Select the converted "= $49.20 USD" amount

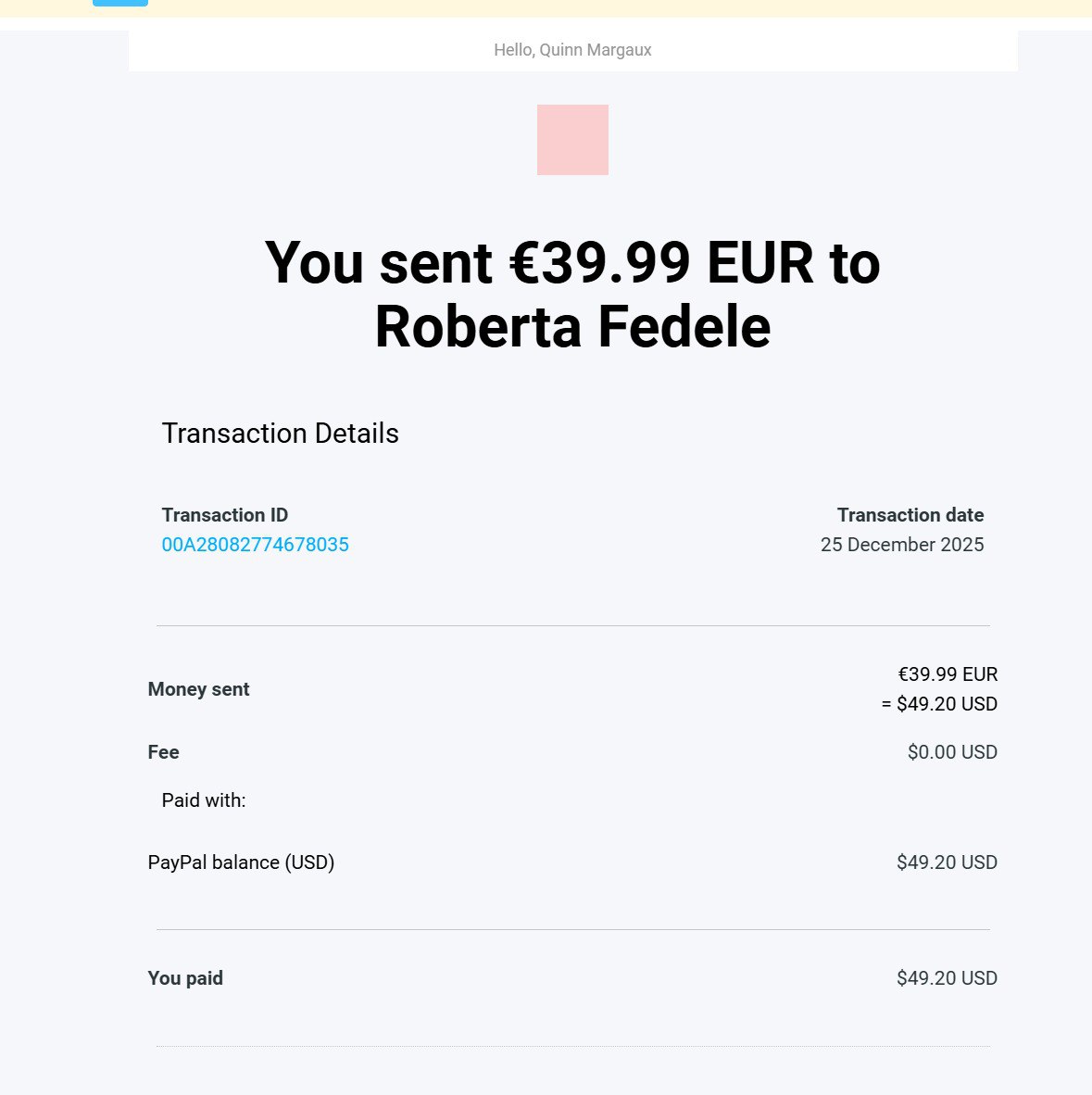coord(939,704)
